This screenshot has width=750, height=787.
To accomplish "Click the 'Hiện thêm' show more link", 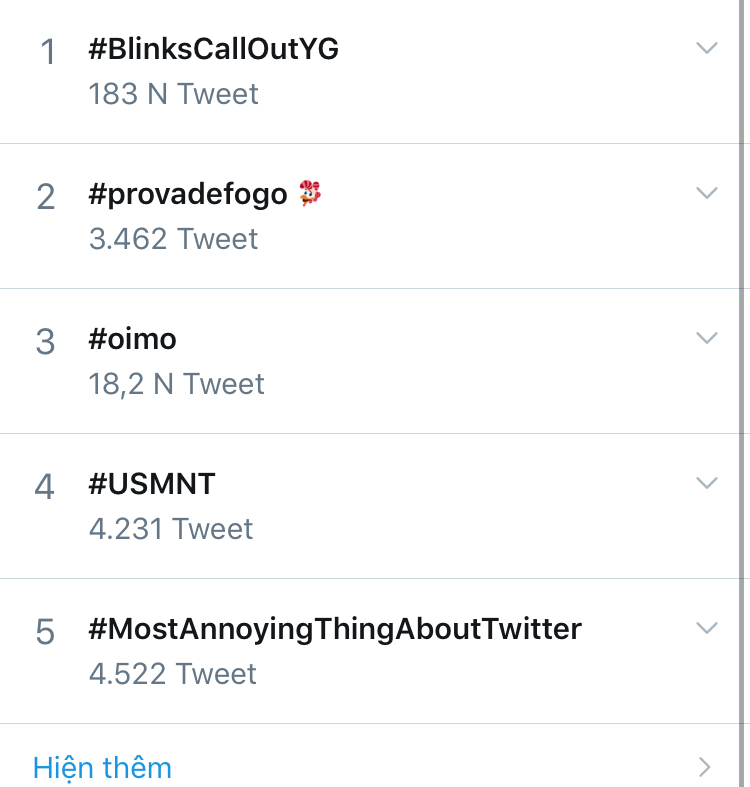I will 102,768.
